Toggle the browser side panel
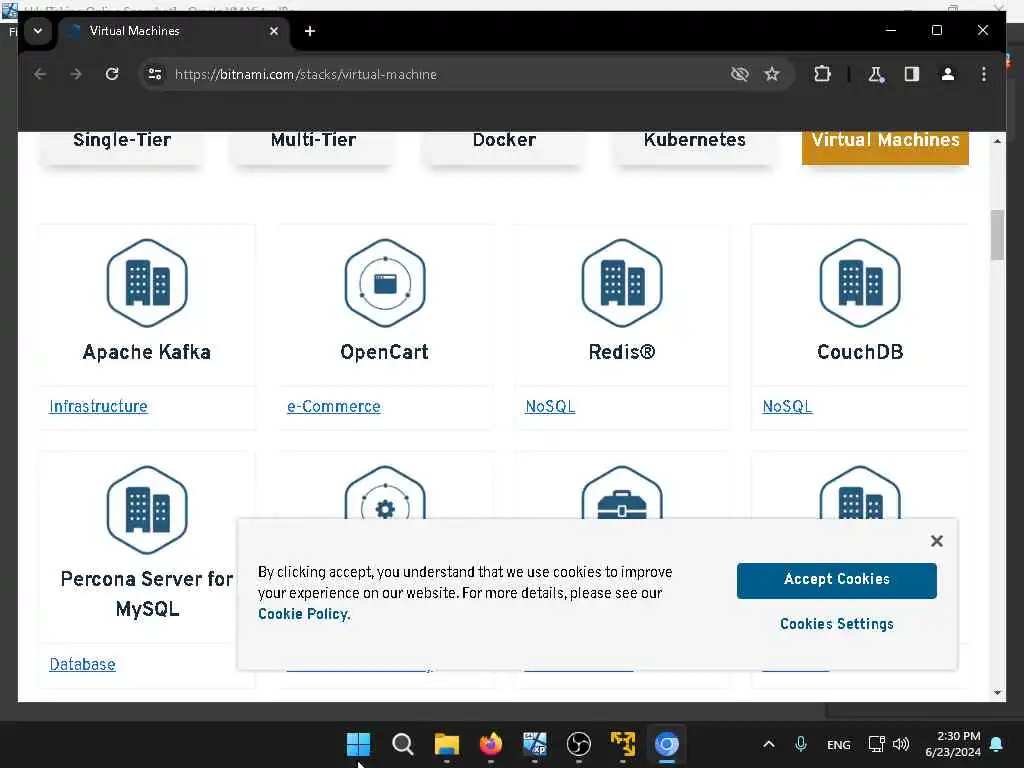Screen dimensions: 1024x768 tap(912, 74)
